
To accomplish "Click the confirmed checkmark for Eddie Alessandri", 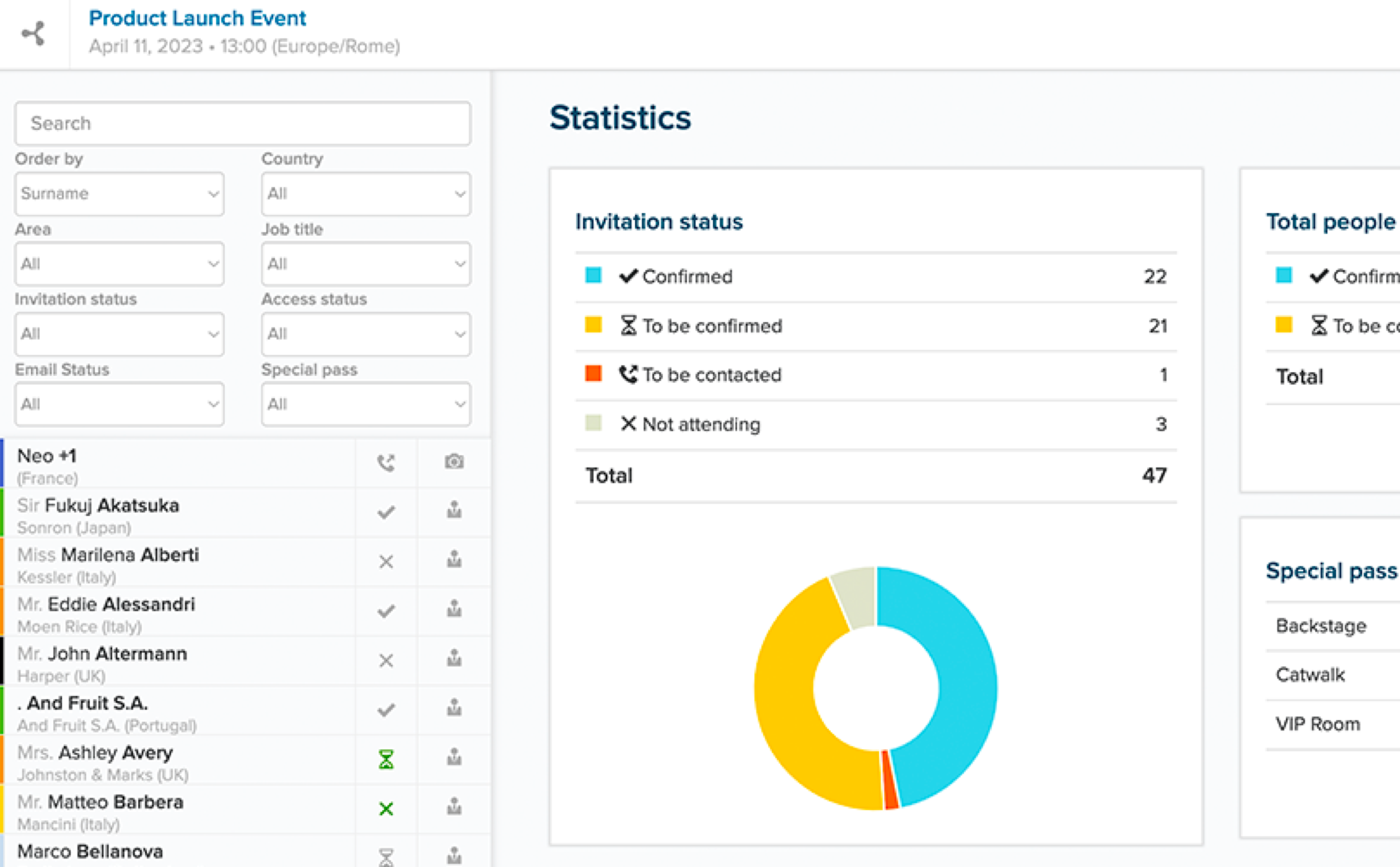I will coord(386,611).
